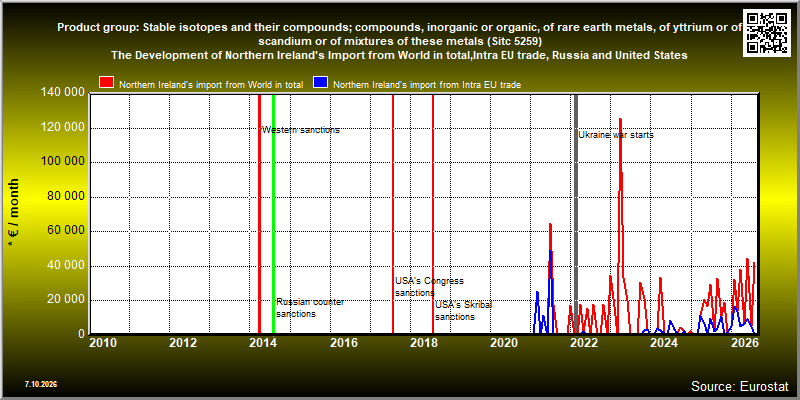Click the 2014 x-axis label
This screenshot has width=800, height=400.
[x=263, y=342]
